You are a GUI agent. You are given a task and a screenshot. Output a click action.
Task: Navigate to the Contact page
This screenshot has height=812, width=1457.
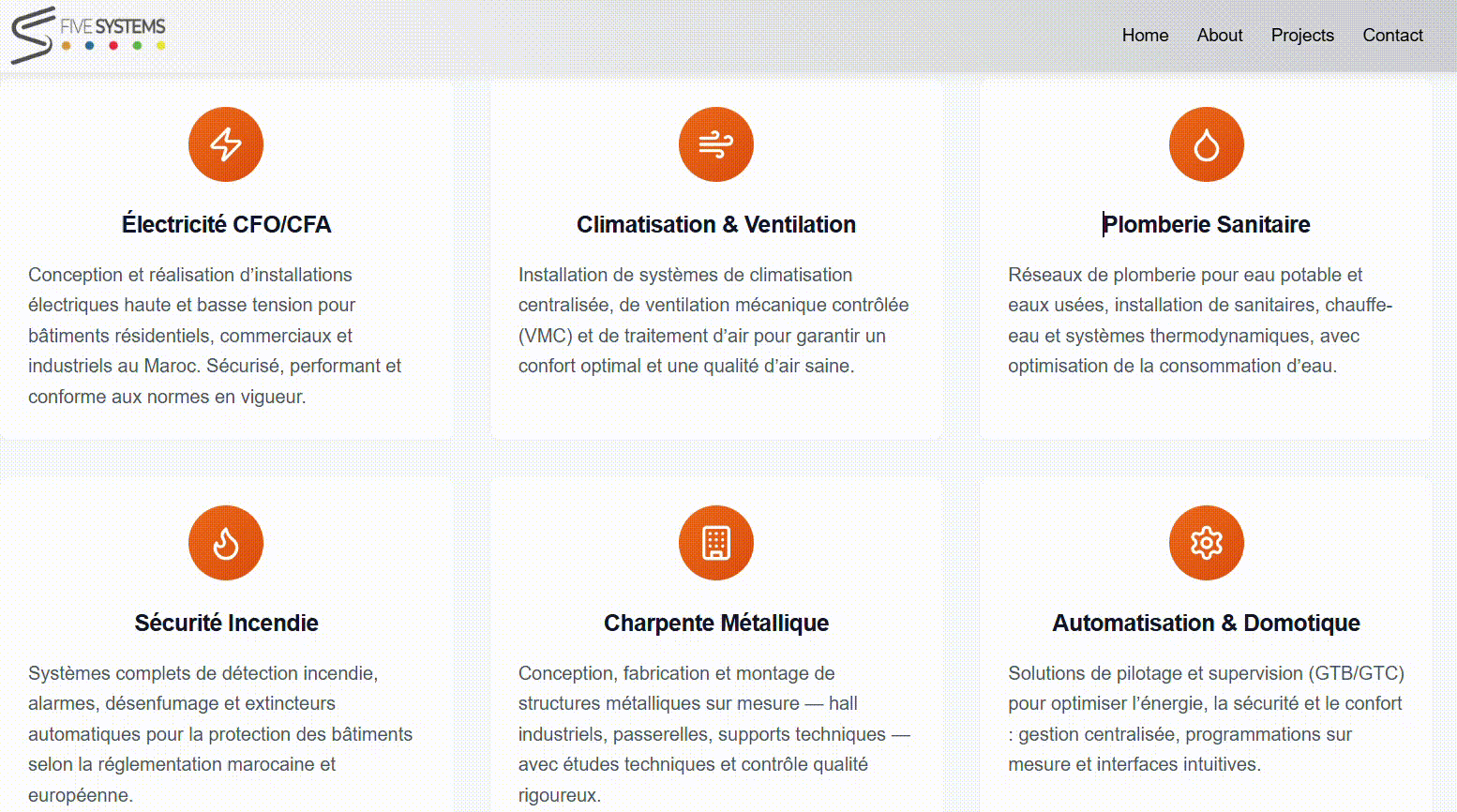pyautogui.click(x=1392, y=35)
